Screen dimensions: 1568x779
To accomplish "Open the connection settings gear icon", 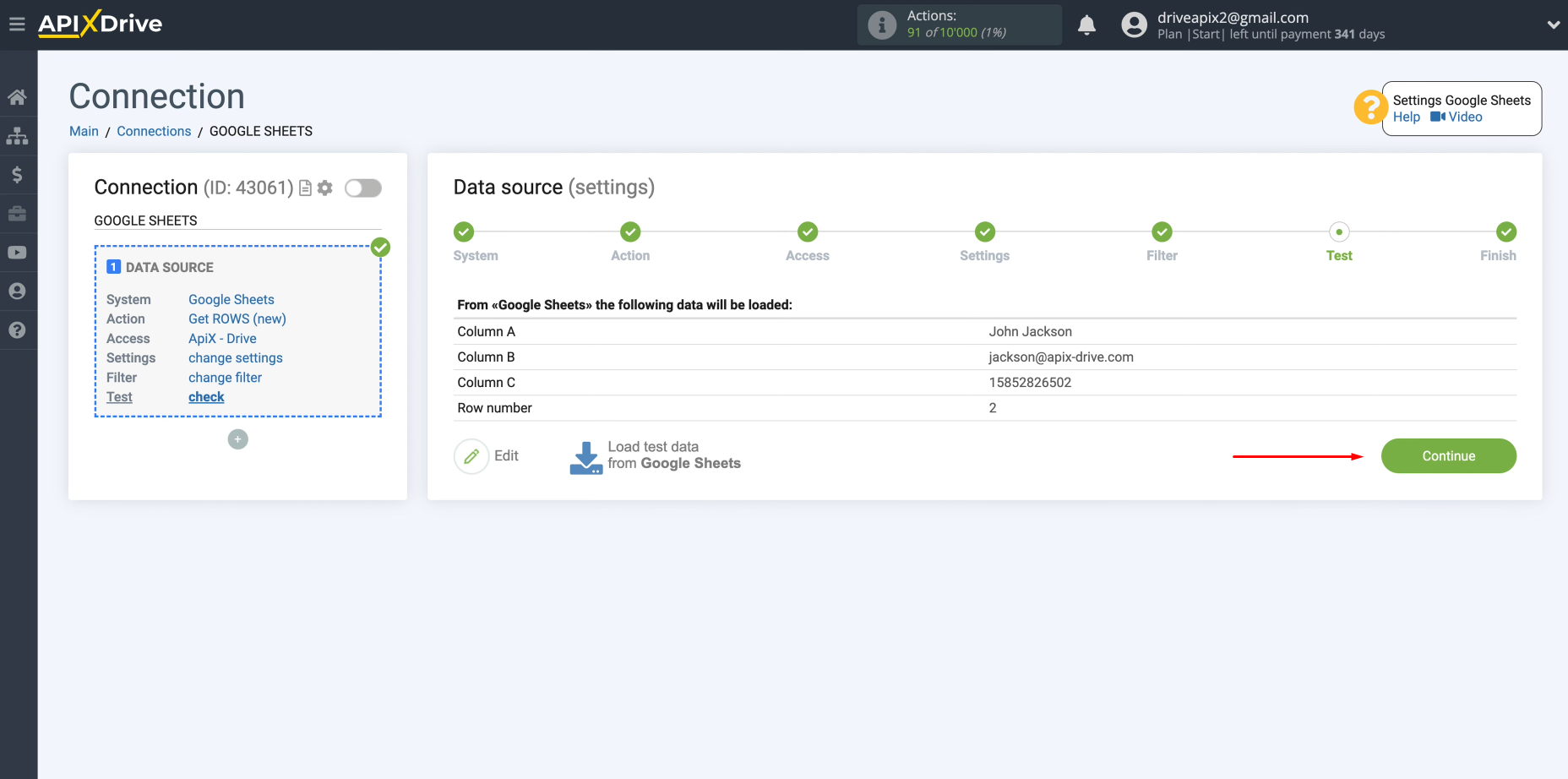I will pyautogui.click(x=324, y=188).
